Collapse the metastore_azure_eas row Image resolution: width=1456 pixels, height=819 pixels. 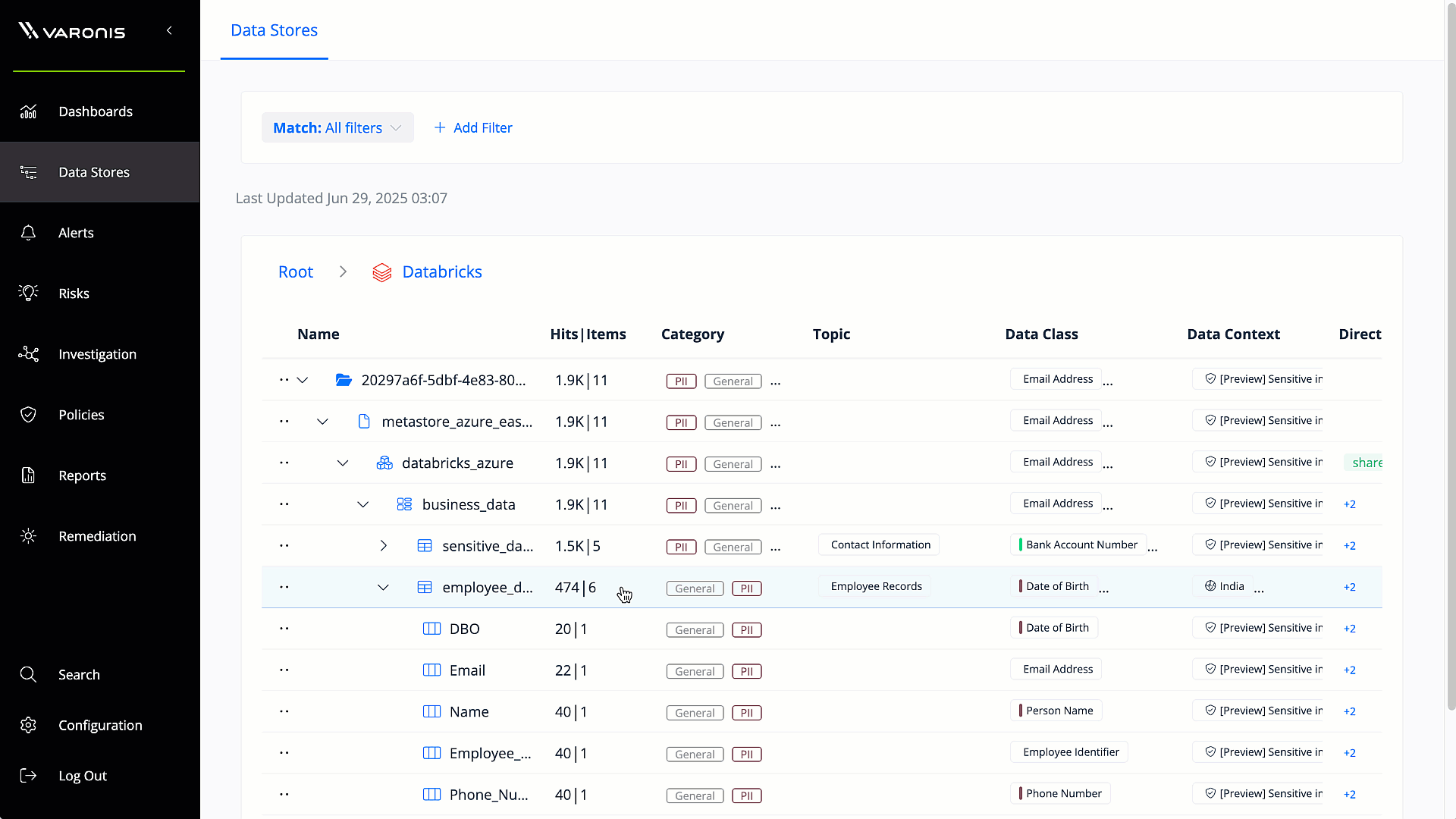pos(322,422)
